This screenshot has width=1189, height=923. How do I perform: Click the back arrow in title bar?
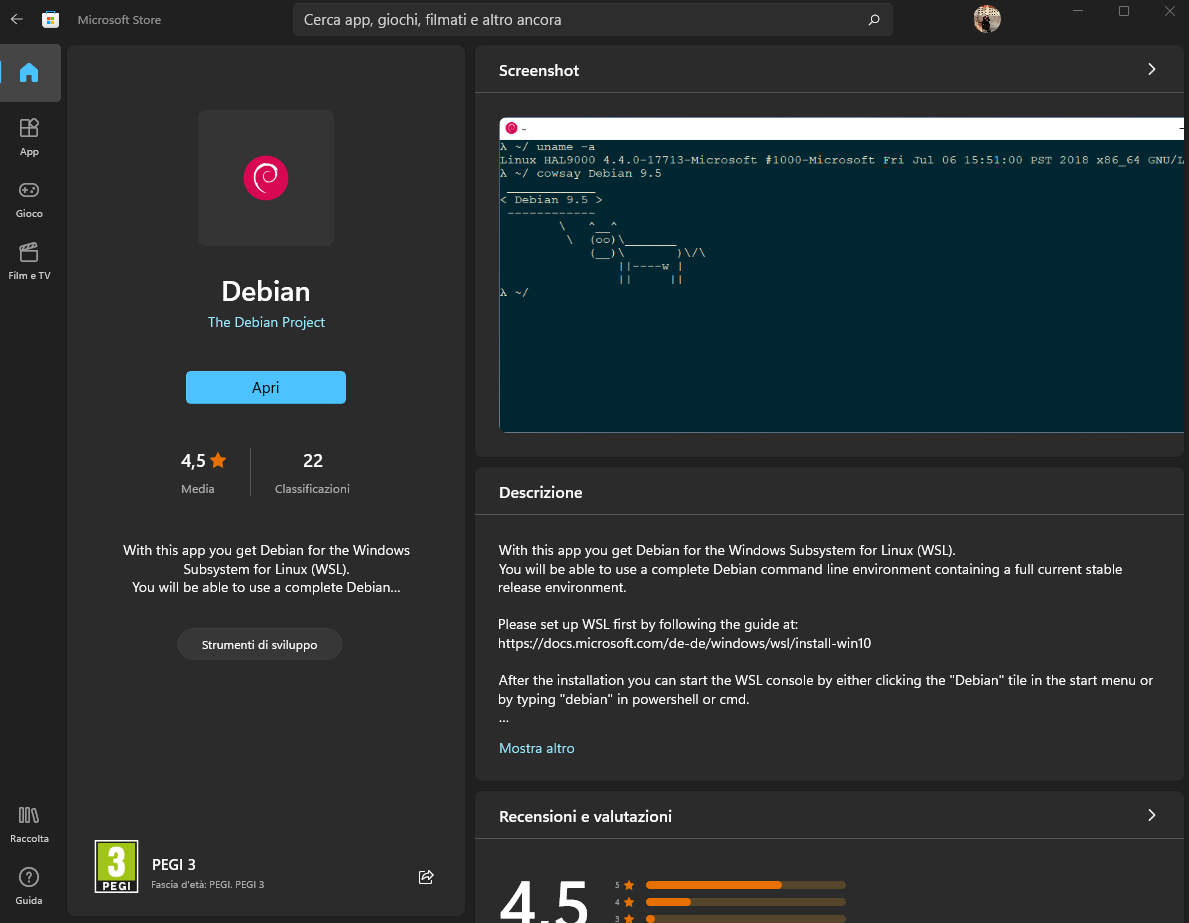point(17,19)
